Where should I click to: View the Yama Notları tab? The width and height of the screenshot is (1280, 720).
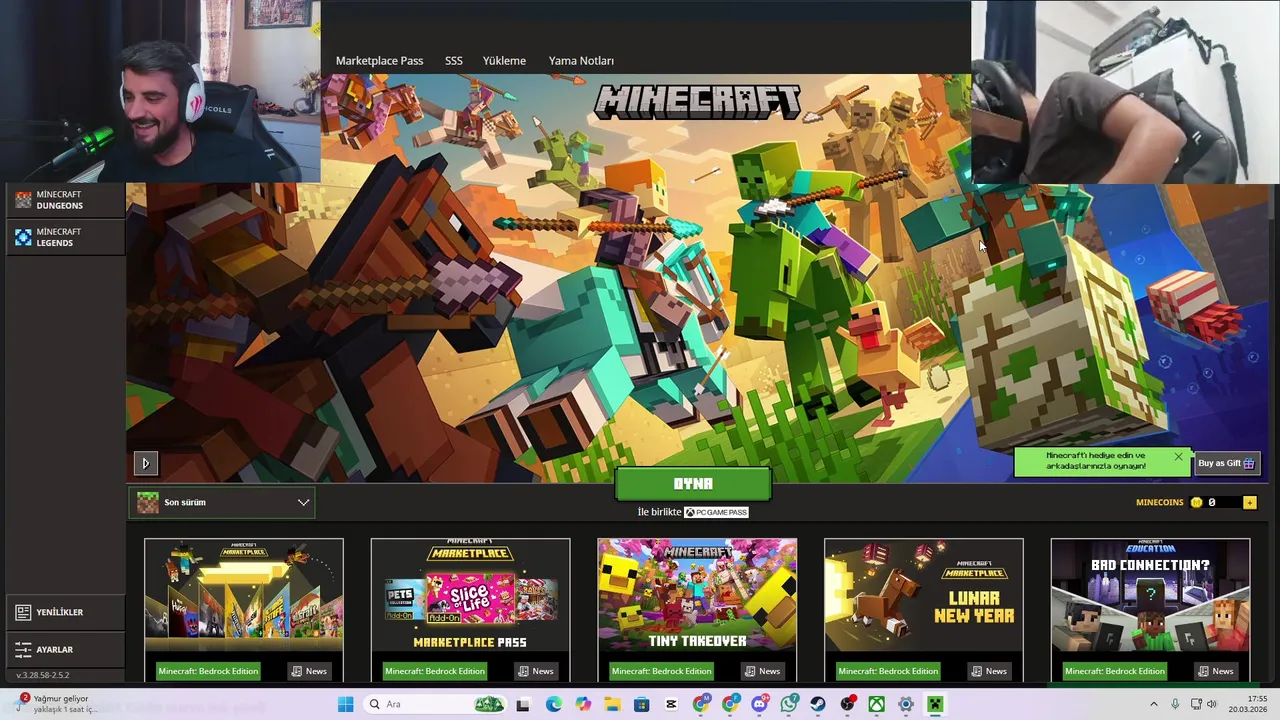pyautogui.click(x=581, y=61)
